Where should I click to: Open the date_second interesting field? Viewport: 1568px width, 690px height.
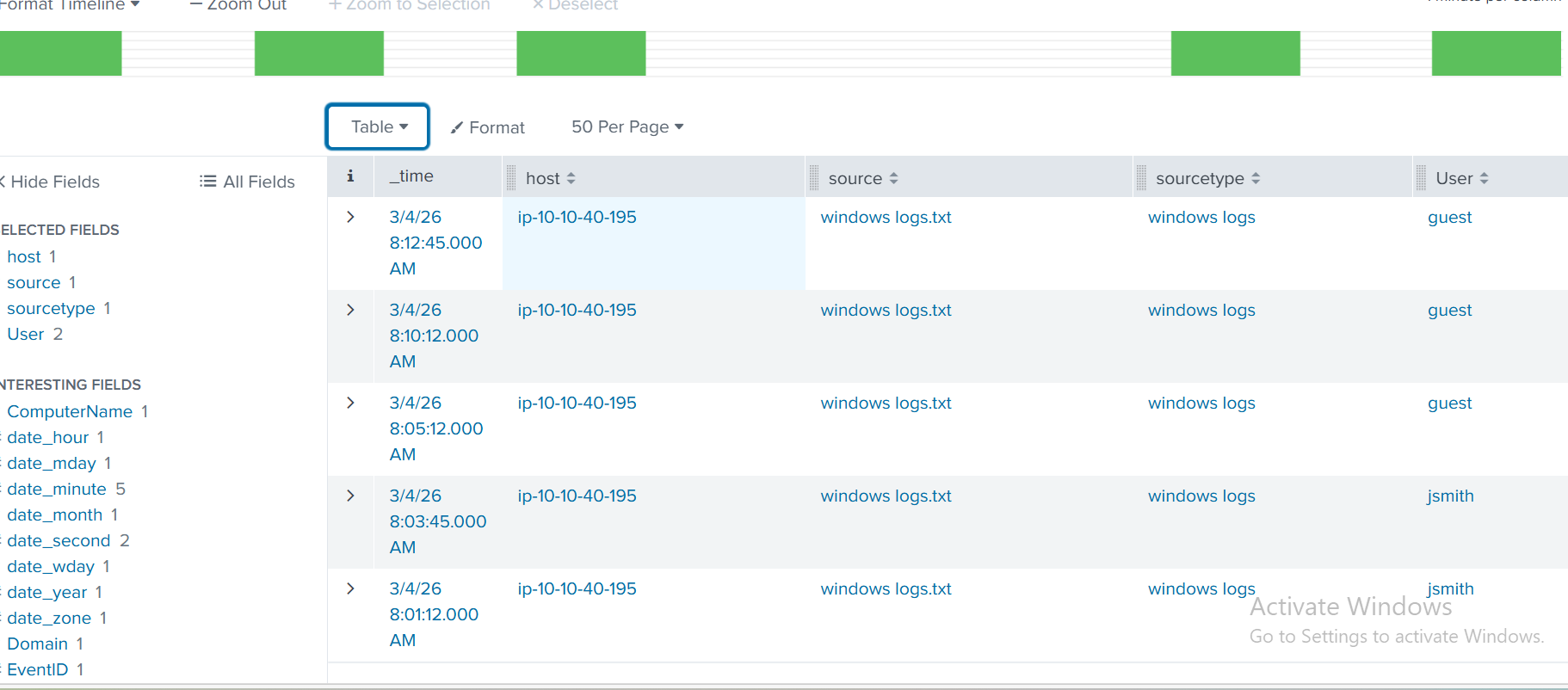click(59, 540)
